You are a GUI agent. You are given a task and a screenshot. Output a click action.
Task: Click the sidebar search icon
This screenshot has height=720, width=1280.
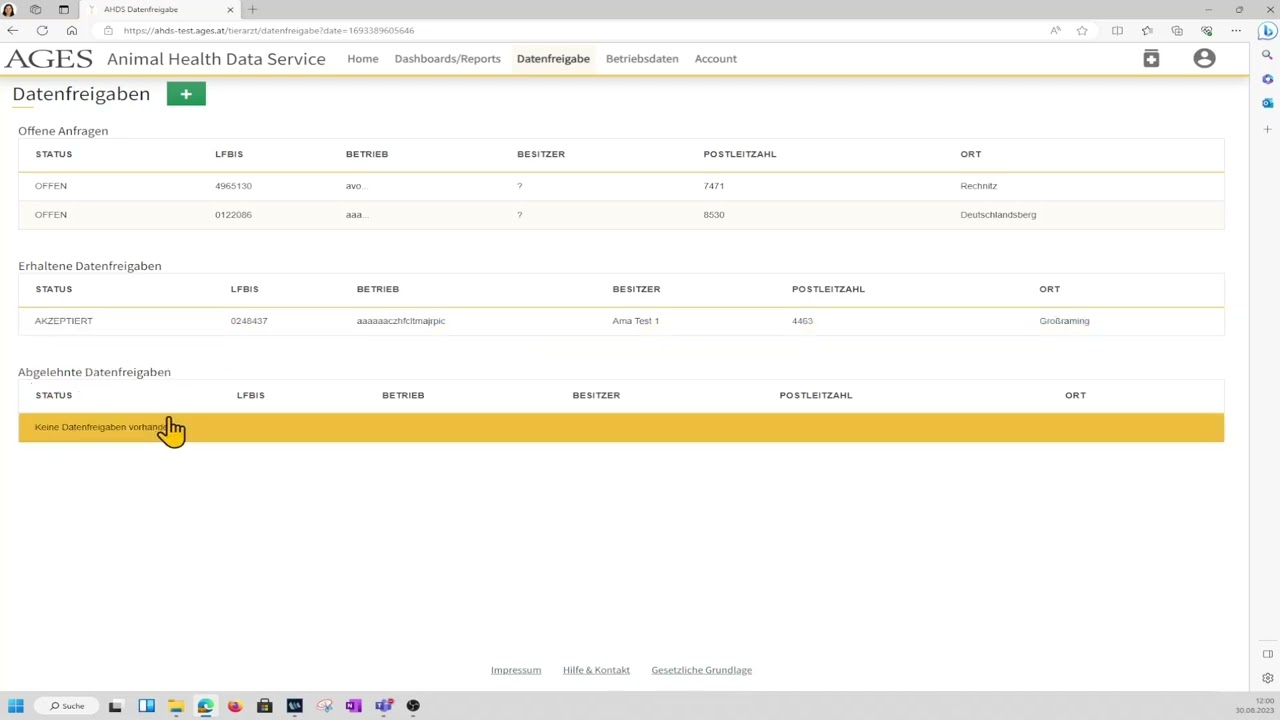pyautogui.click(x=1267, y=56)
